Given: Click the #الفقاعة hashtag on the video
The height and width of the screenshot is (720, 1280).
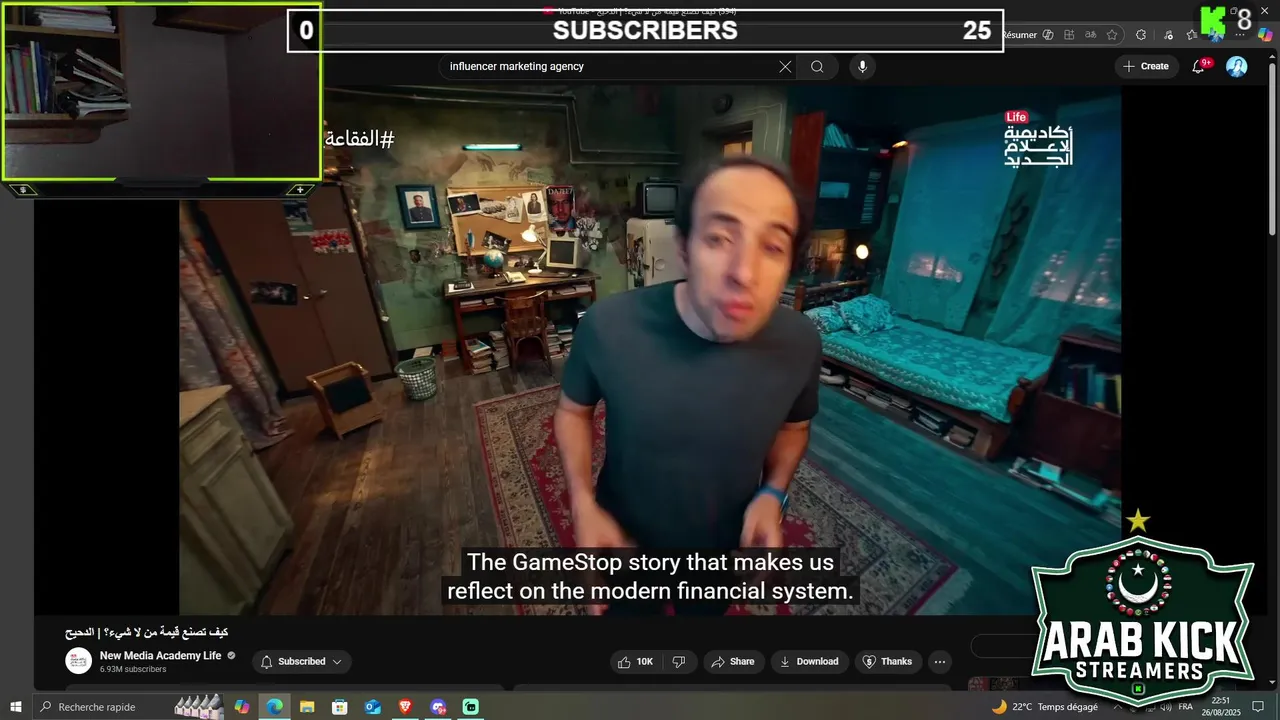Looking at the screenshot, I should coord(360,139).
